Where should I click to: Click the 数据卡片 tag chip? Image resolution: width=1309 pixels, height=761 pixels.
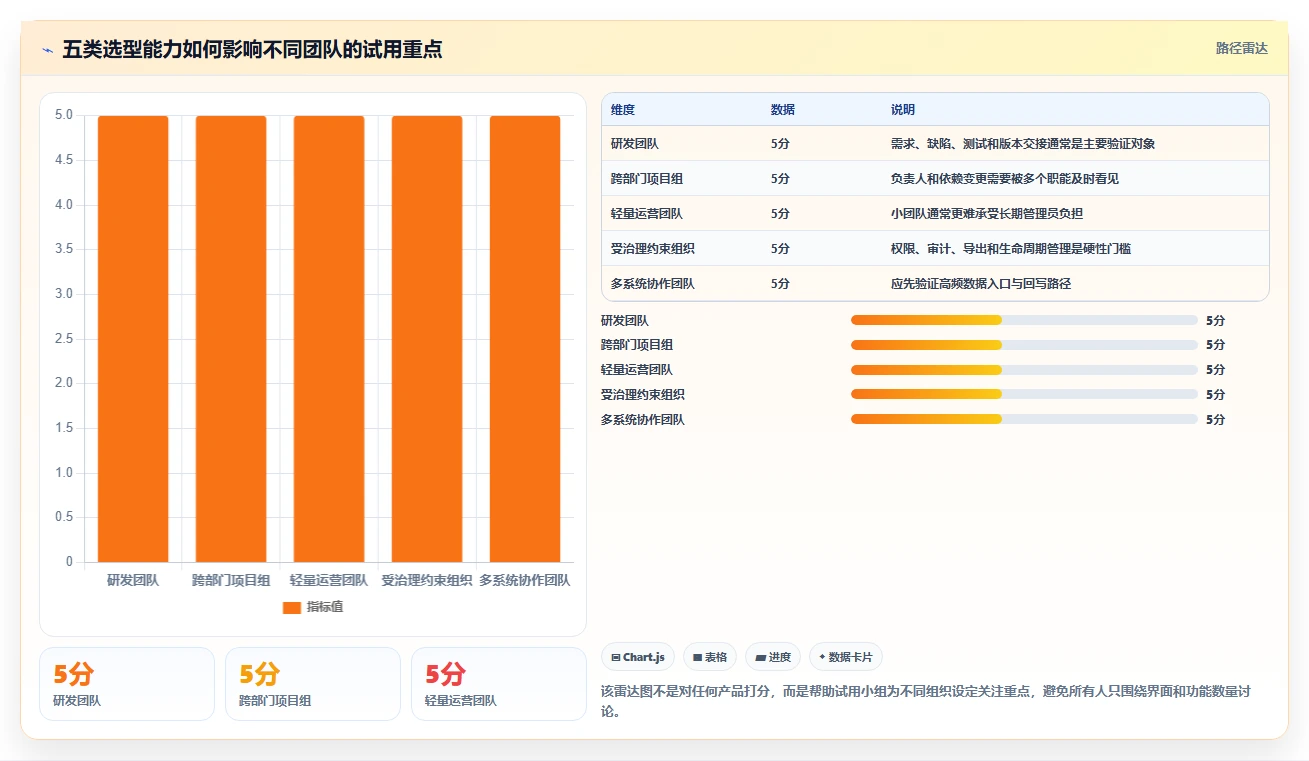[846, 657]
